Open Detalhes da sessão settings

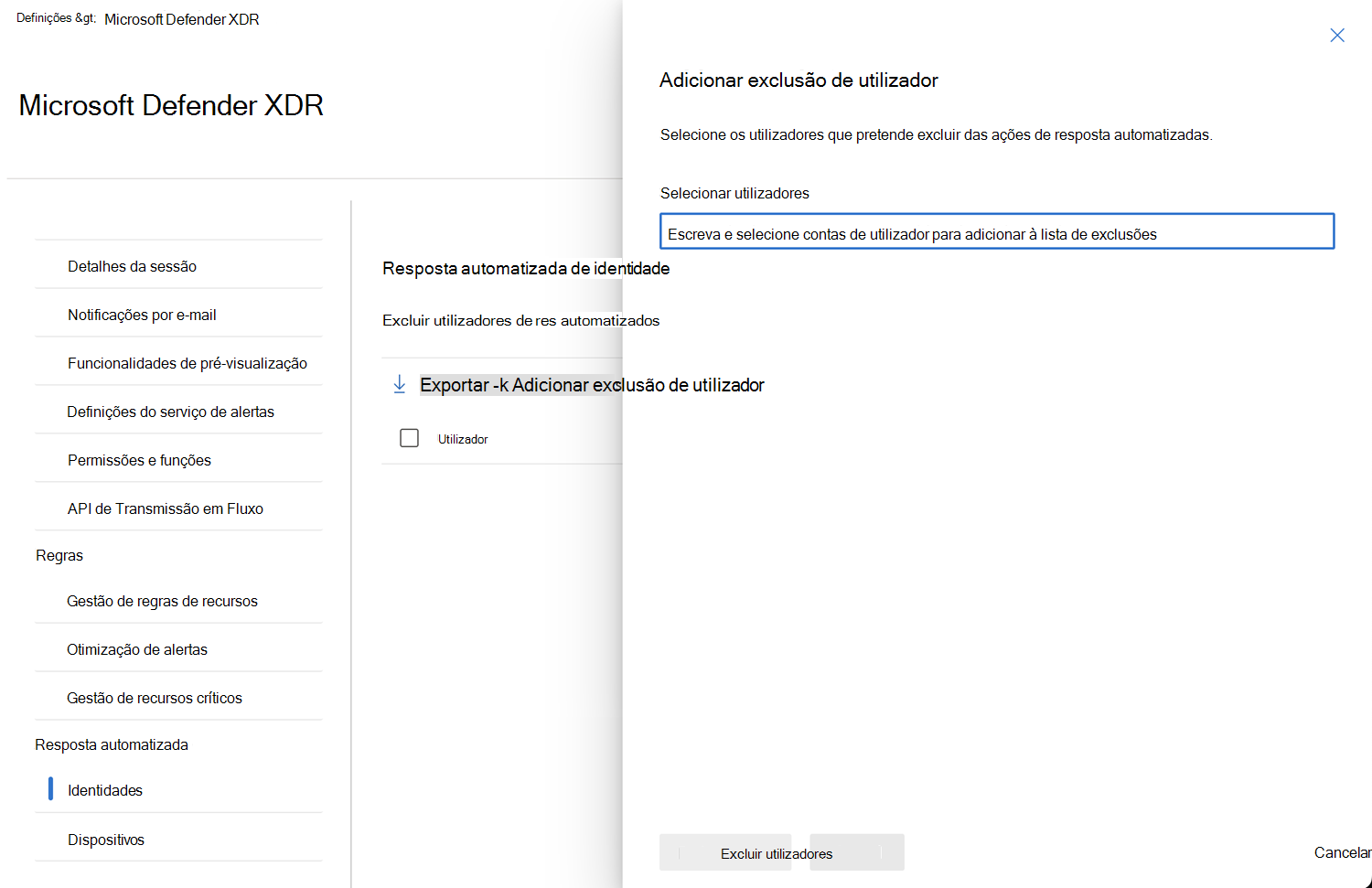[x=132, y=266]
